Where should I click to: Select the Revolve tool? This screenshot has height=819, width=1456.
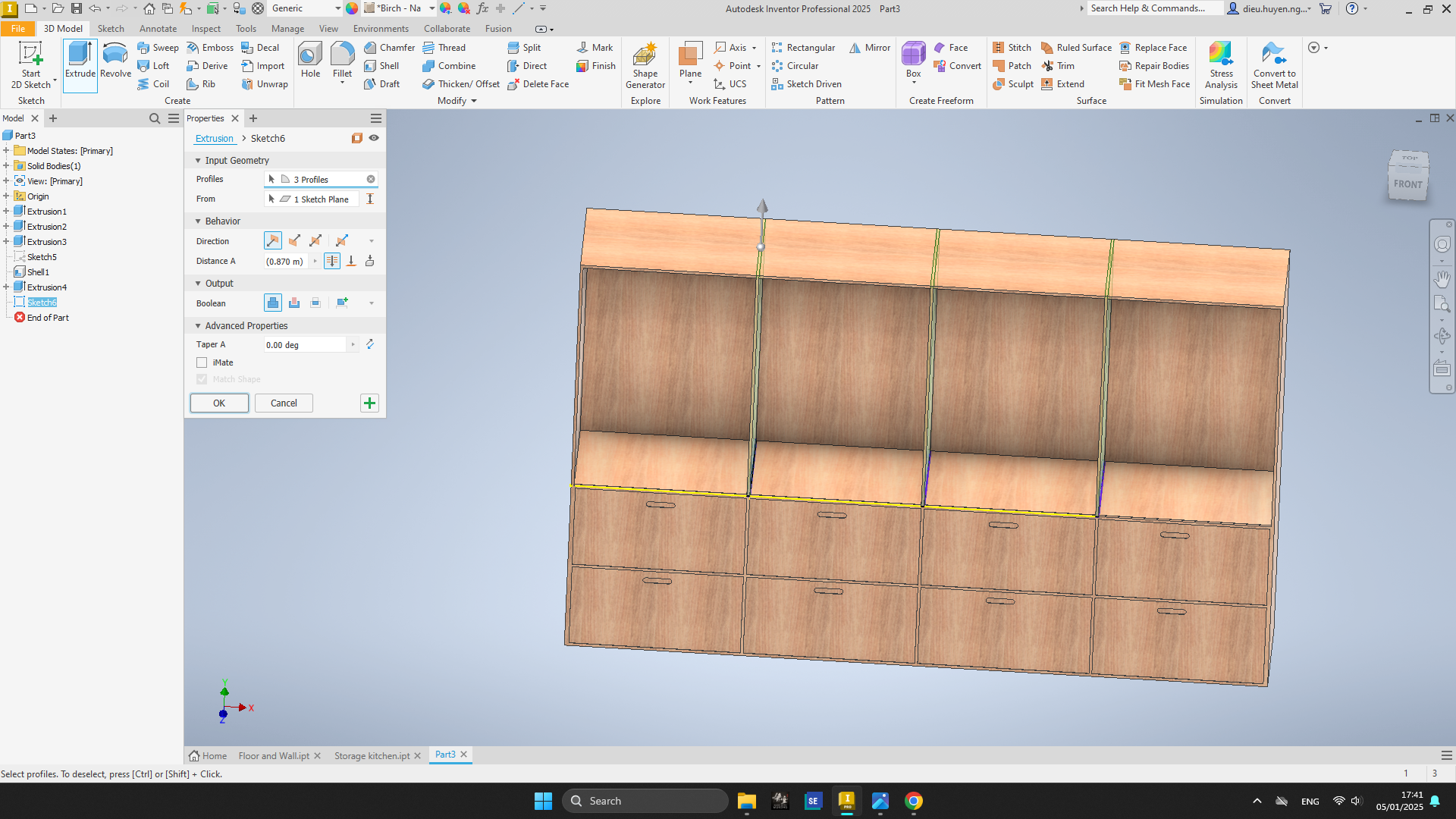click(115, 61)
